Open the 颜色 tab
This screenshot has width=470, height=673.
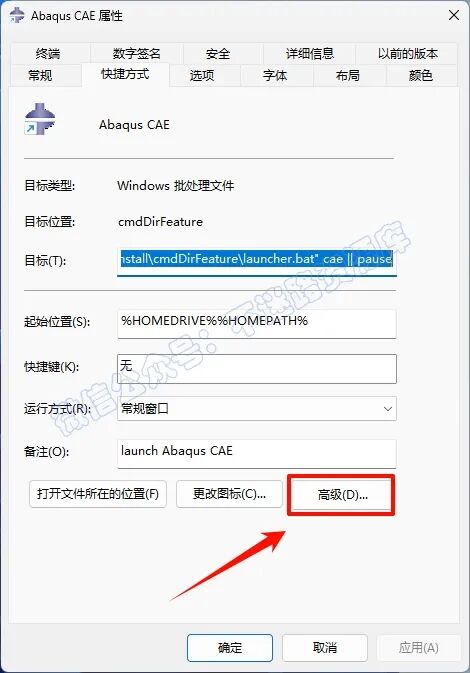[421, 76]
